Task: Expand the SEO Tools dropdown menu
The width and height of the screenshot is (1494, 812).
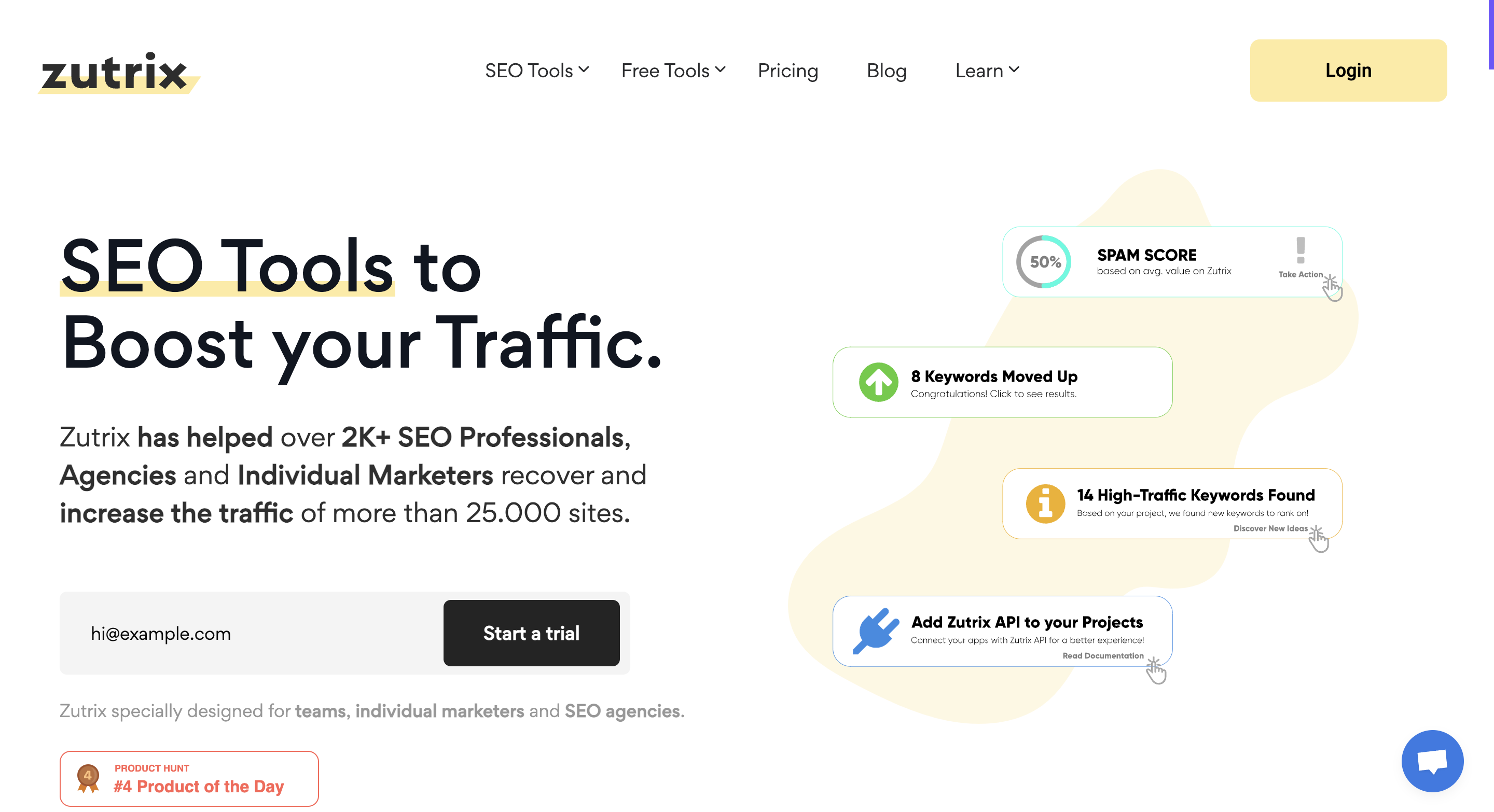Action: point(537,70)
